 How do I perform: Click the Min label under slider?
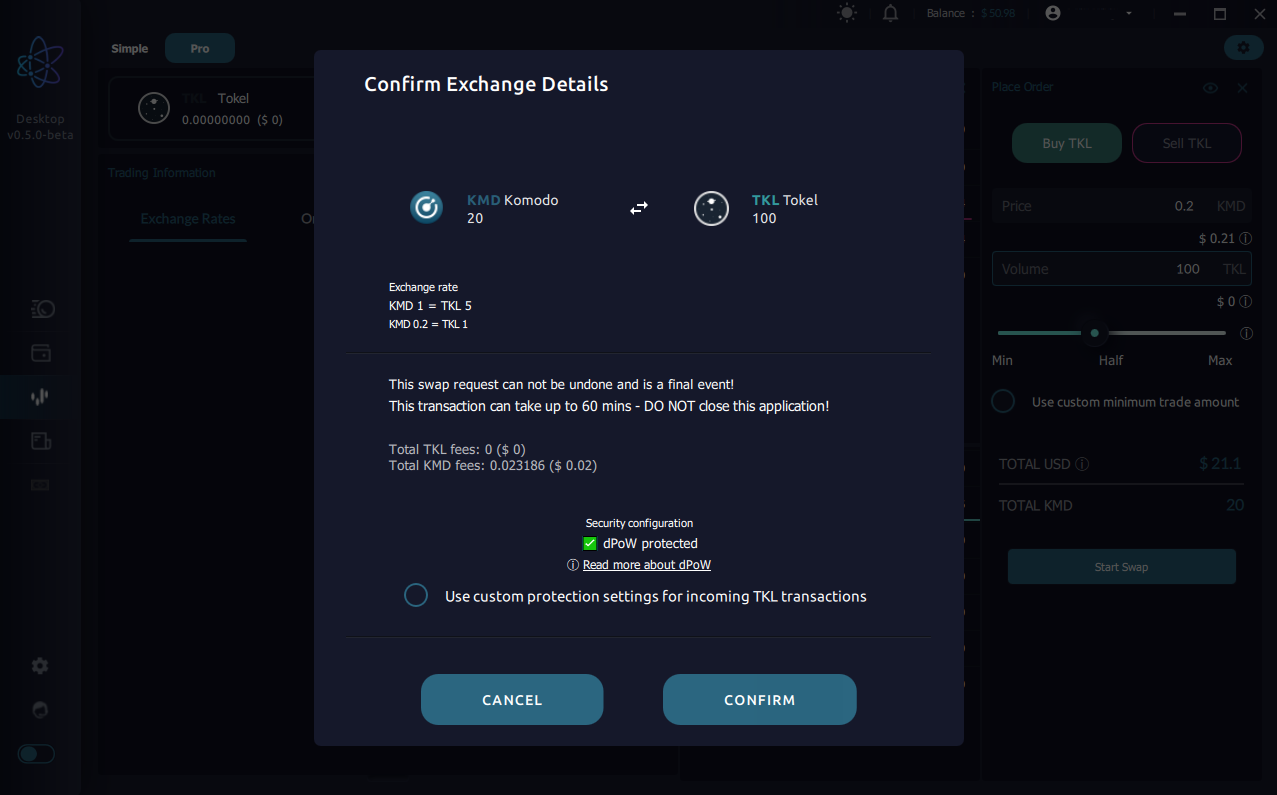(x=1002, y=360)
